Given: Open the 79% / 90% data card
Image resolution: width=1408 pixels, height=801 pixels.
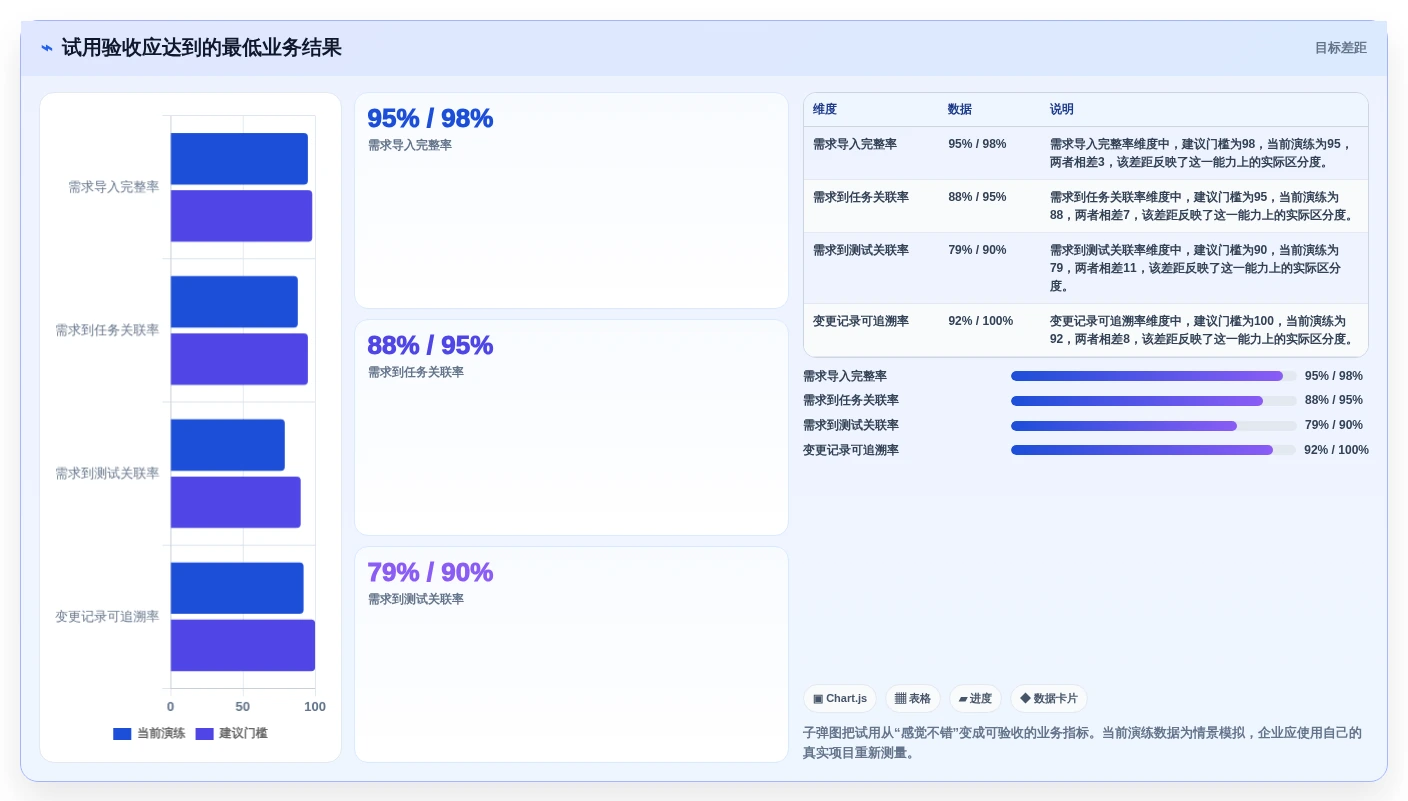Looking at the screenshot, I should point(571,654).
